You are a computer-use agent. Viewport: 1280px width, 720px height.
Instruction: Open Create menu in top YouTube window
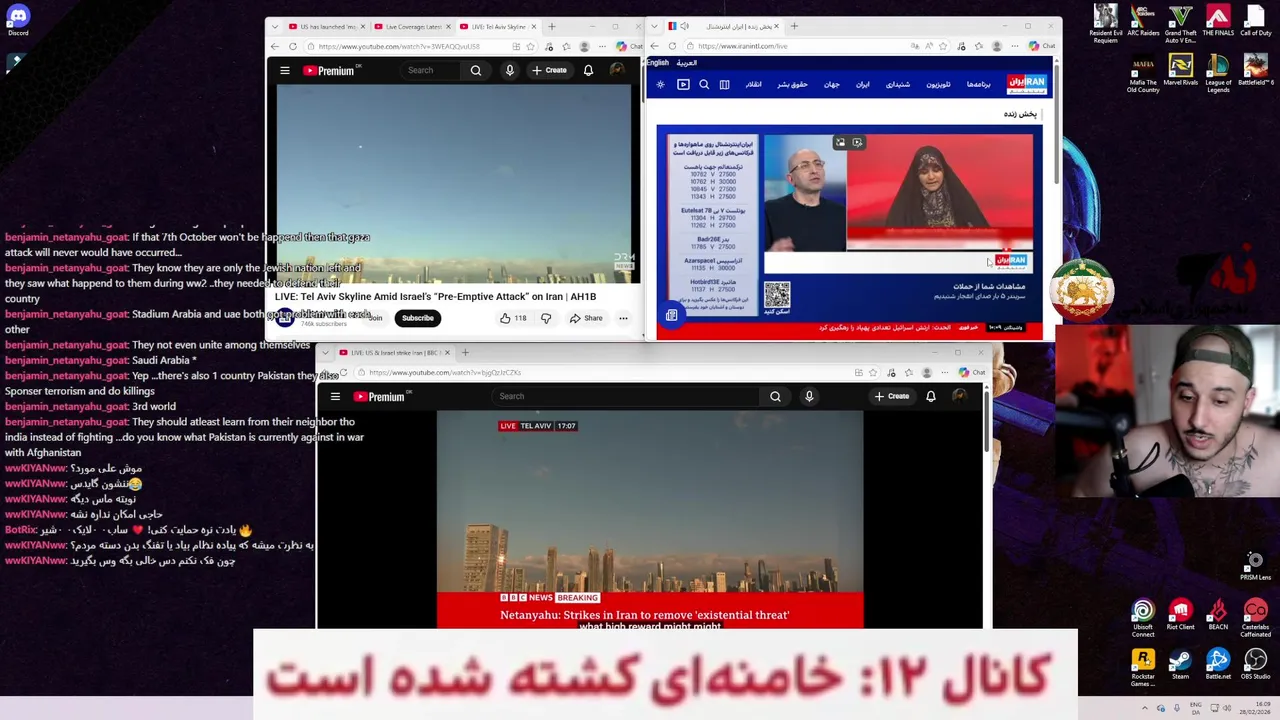(x=550, y=70)
